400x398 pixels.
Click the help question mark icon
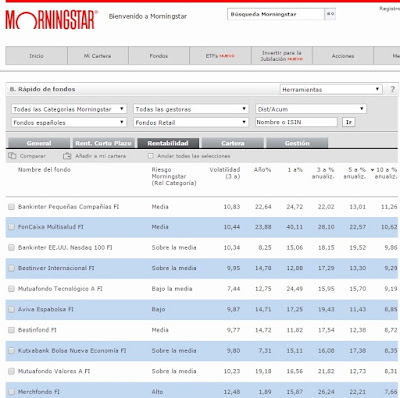393,89
